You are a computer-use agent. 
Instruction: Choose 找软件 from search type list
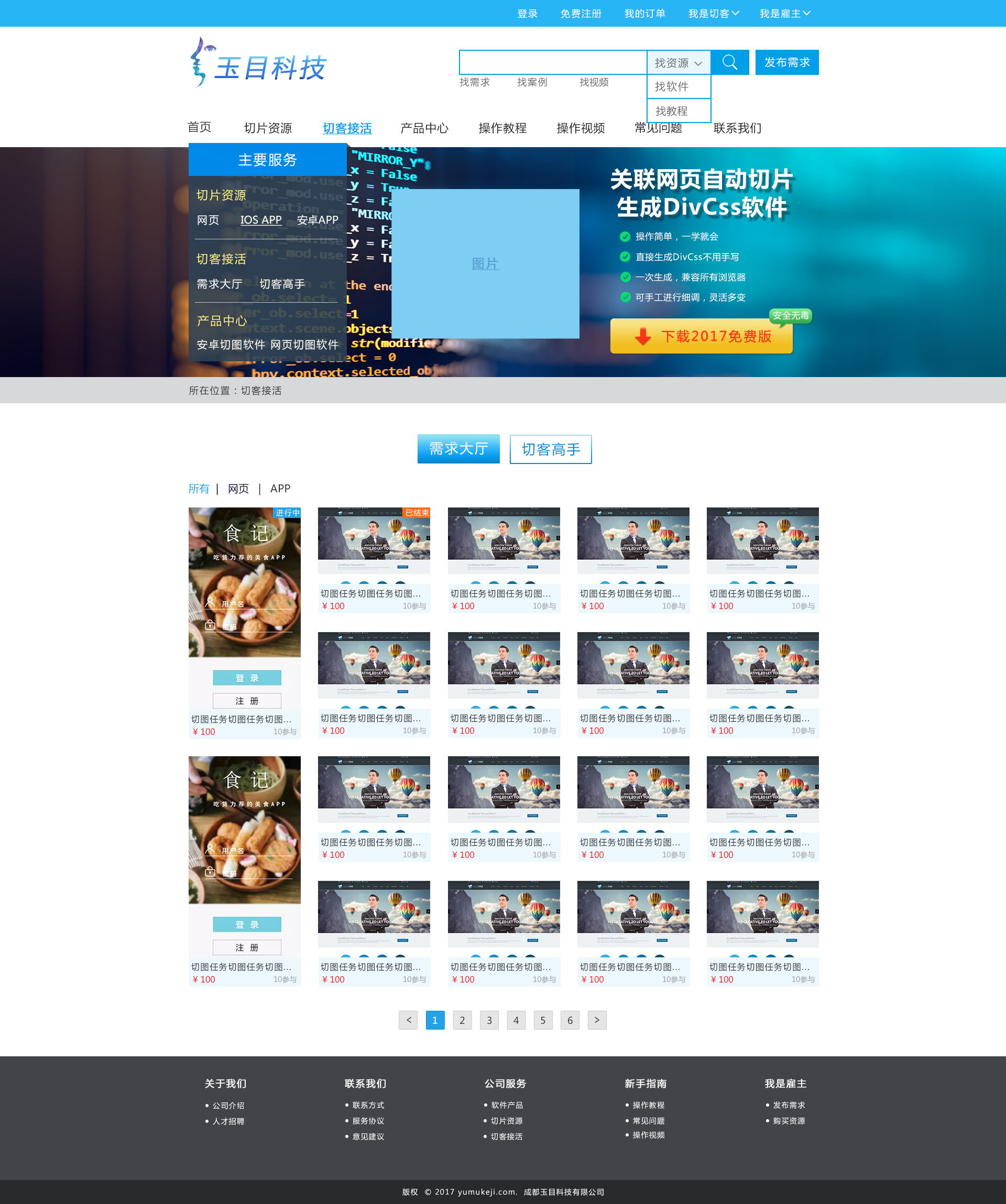coord(679,86)
